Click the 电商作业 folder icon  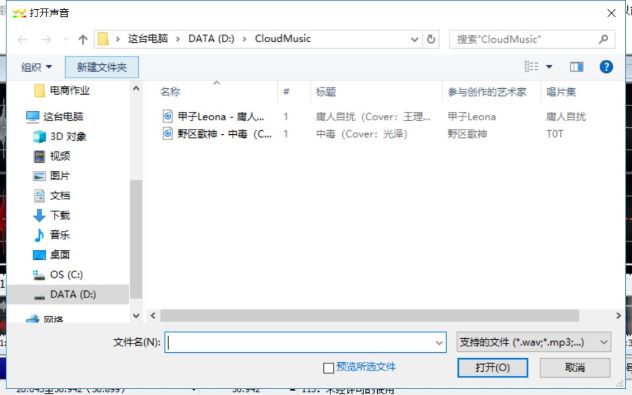pyautogui.click(x=39, y=91)
